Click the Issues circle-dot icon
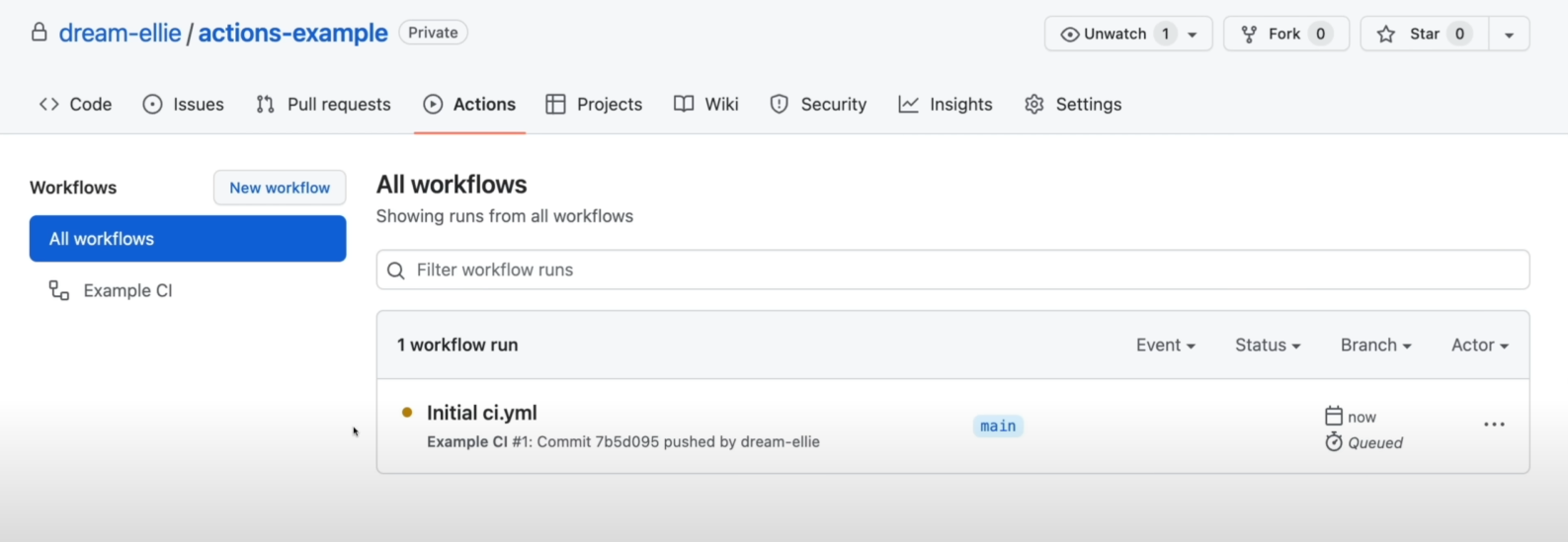1568x542 pixels. click(x=152, y=104)
